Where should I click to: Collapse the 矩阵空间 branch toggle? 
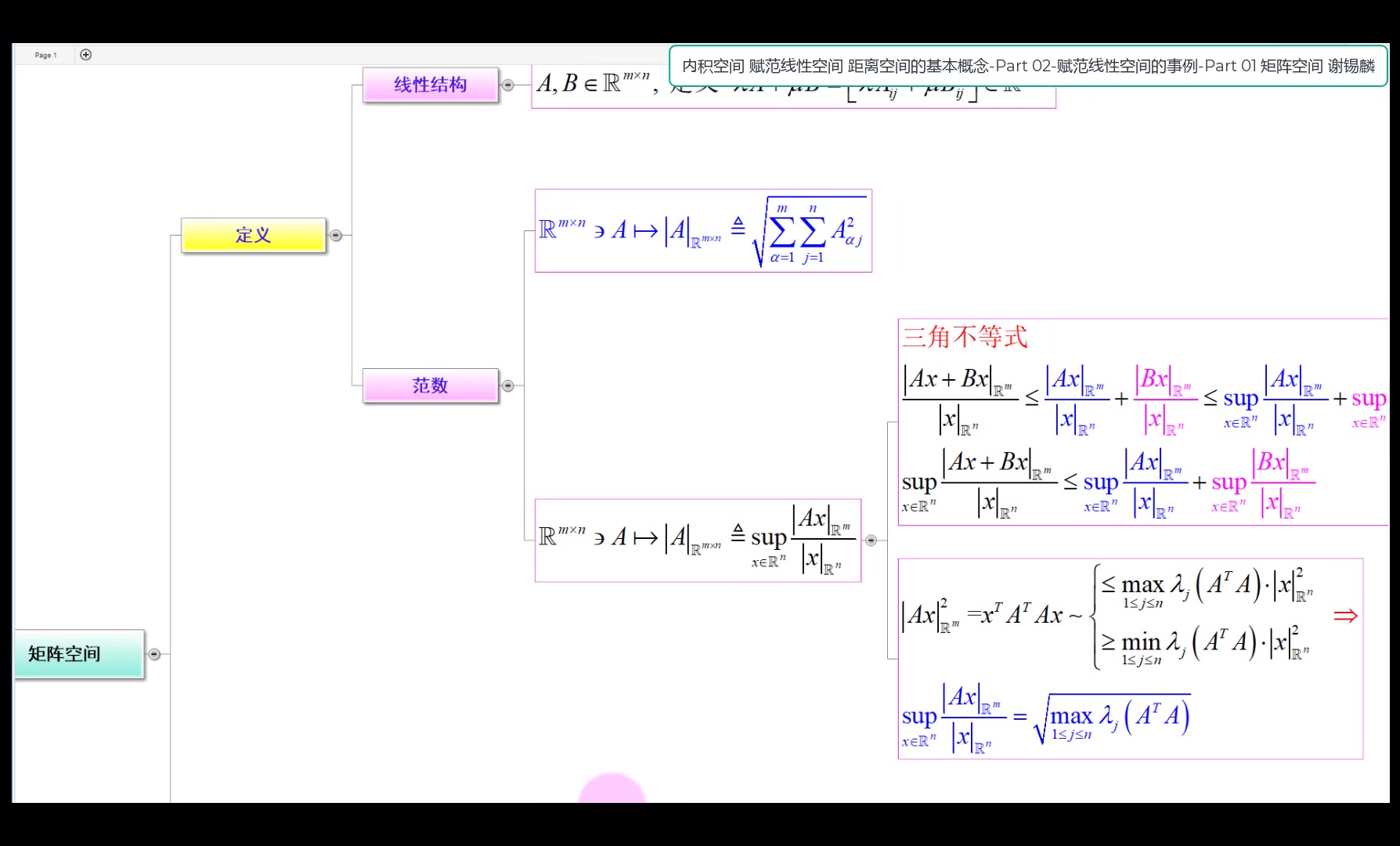154,654
